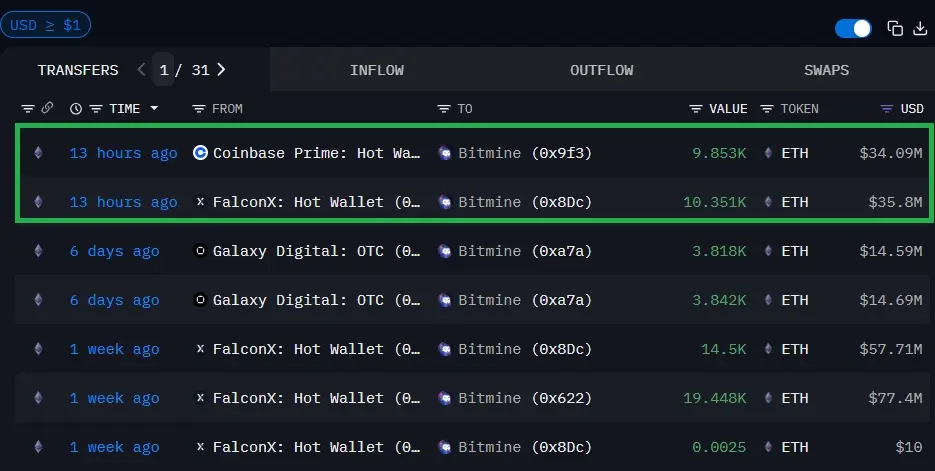Click 13 hours ago in $35.8M row
Viewport: 935px width, 471px height.
point(123,202)
